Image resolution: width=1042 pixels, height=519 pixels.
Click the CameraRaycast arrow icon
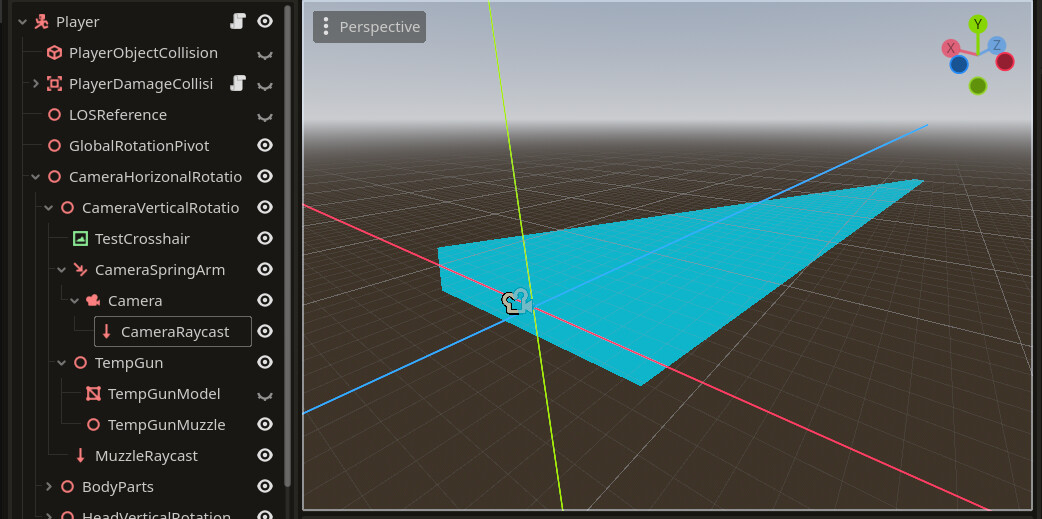(106, 332)
